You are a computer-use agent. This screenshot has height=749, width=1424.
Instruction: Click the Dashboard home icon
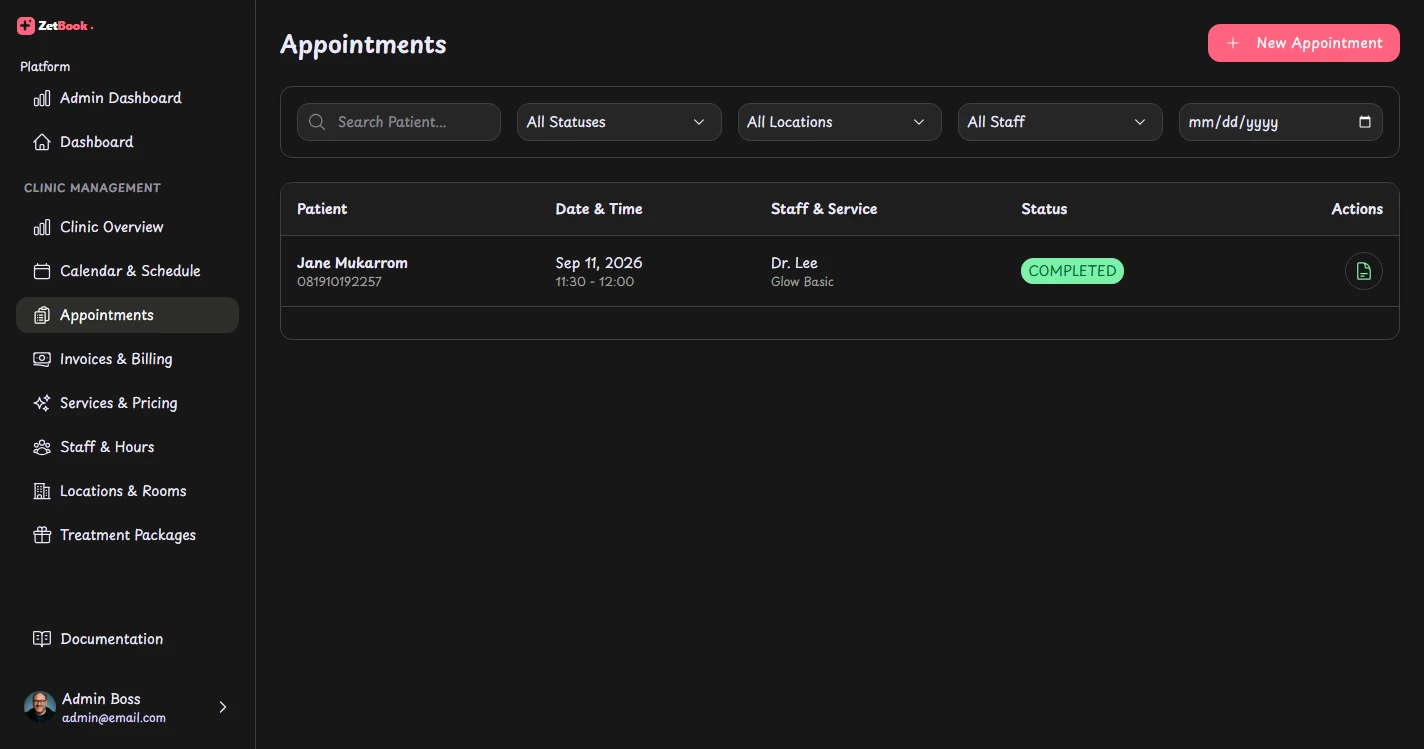42,142
